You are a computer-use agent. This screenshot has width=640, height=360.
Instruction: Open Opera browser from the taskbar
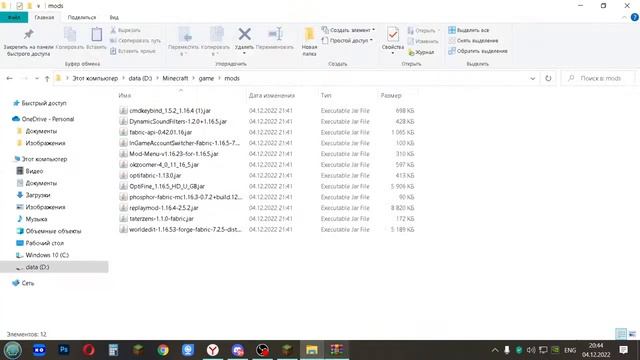click(x=89, y=350)
